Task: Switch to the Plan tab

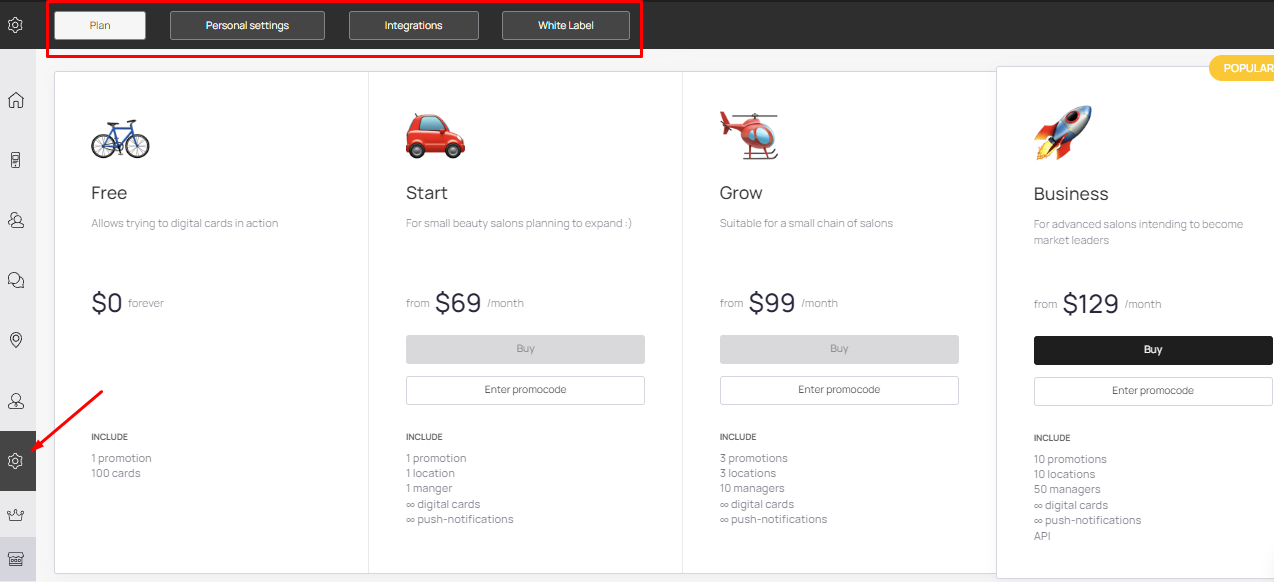Action: click(x=100, y=25)
